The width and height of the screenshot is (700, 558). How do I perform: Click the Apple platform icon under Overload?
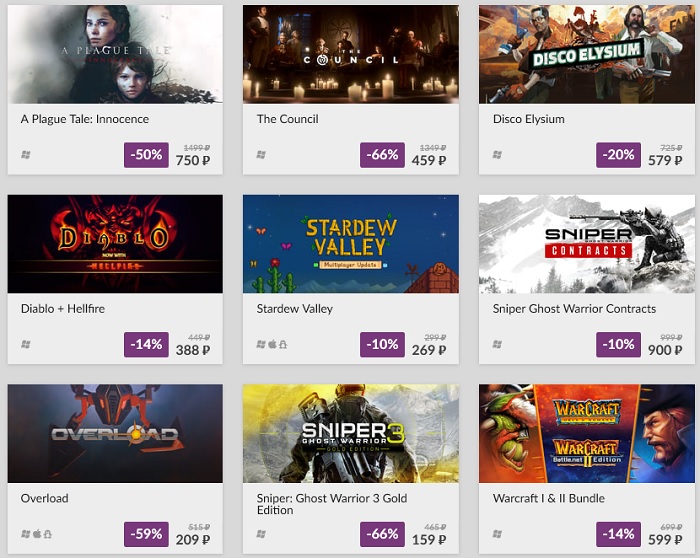(37, 533)
